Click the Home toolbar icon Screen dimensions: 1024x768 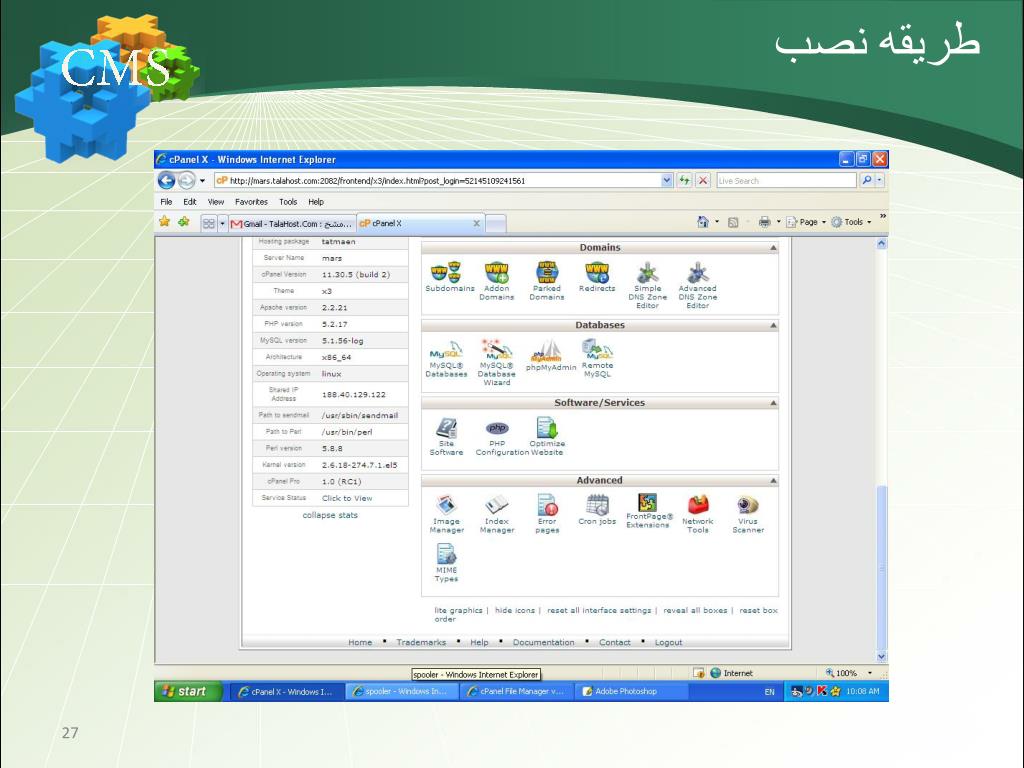(x=703, y=222)
